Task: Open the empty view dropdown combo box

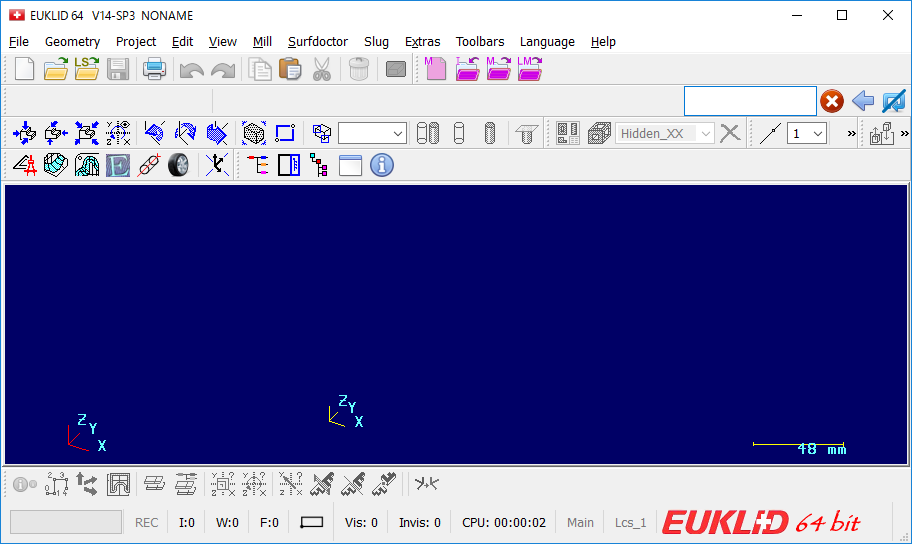Action: click(372, 133)
